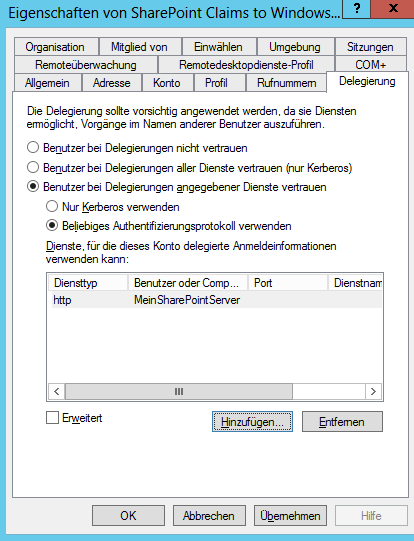This screenshot has width=414, height=541.
Task: Click the left scroll arrow of the services list
Action: coord(57,391)
